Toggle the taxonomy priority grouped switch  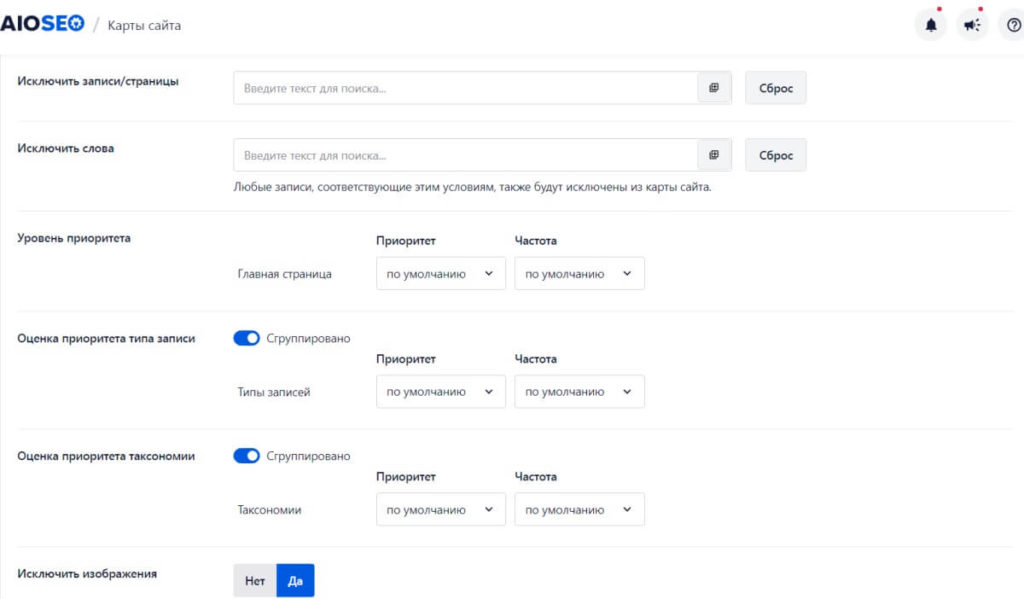246,455
